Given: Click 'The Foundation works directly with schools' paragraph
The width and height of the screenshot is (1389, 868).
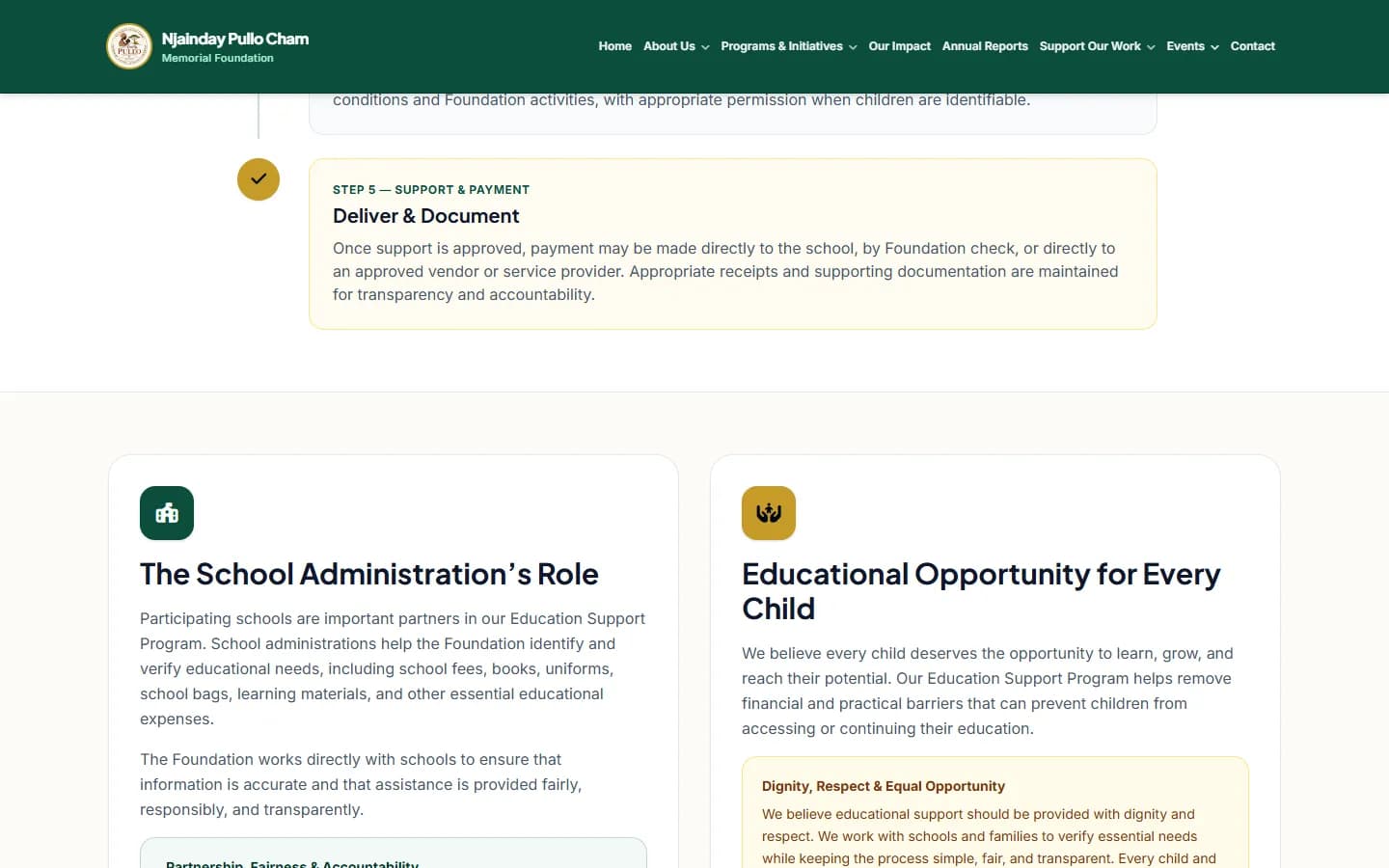Looking at the screenshot, I should coord(361,784).
